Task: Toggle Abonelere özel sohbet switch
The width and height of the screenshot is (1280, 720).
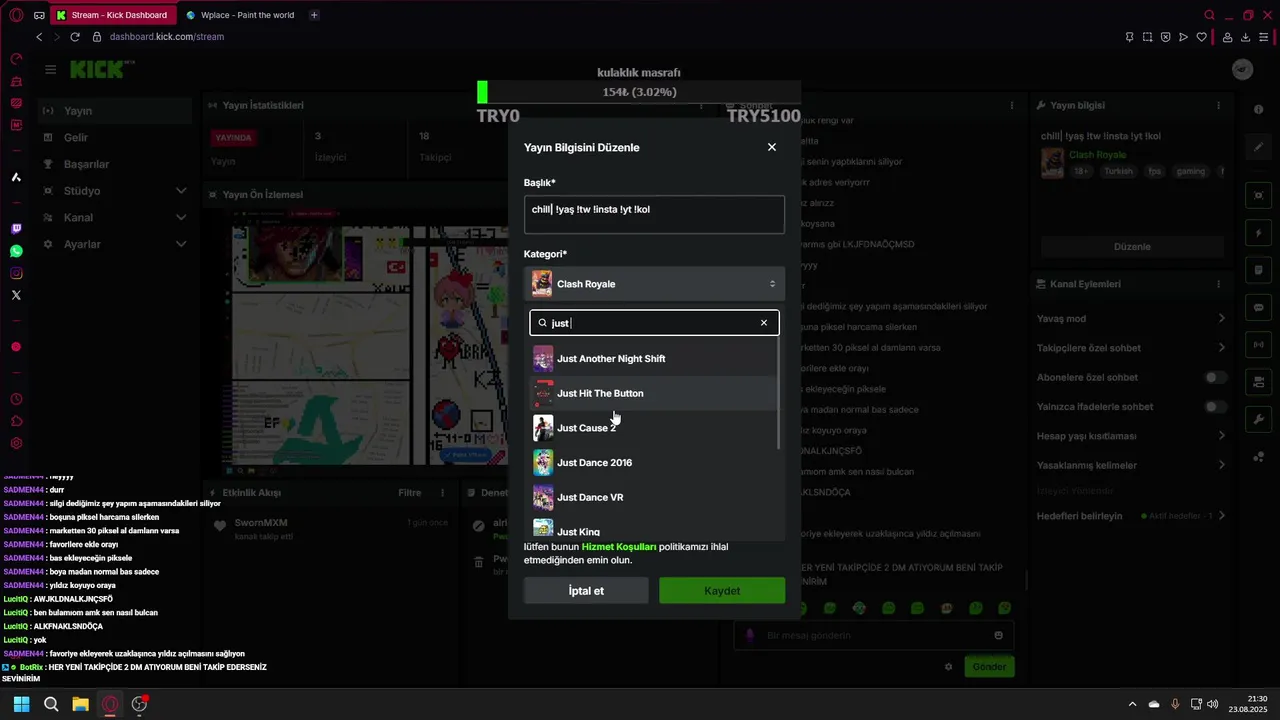Action: (x=1215, y=377)
